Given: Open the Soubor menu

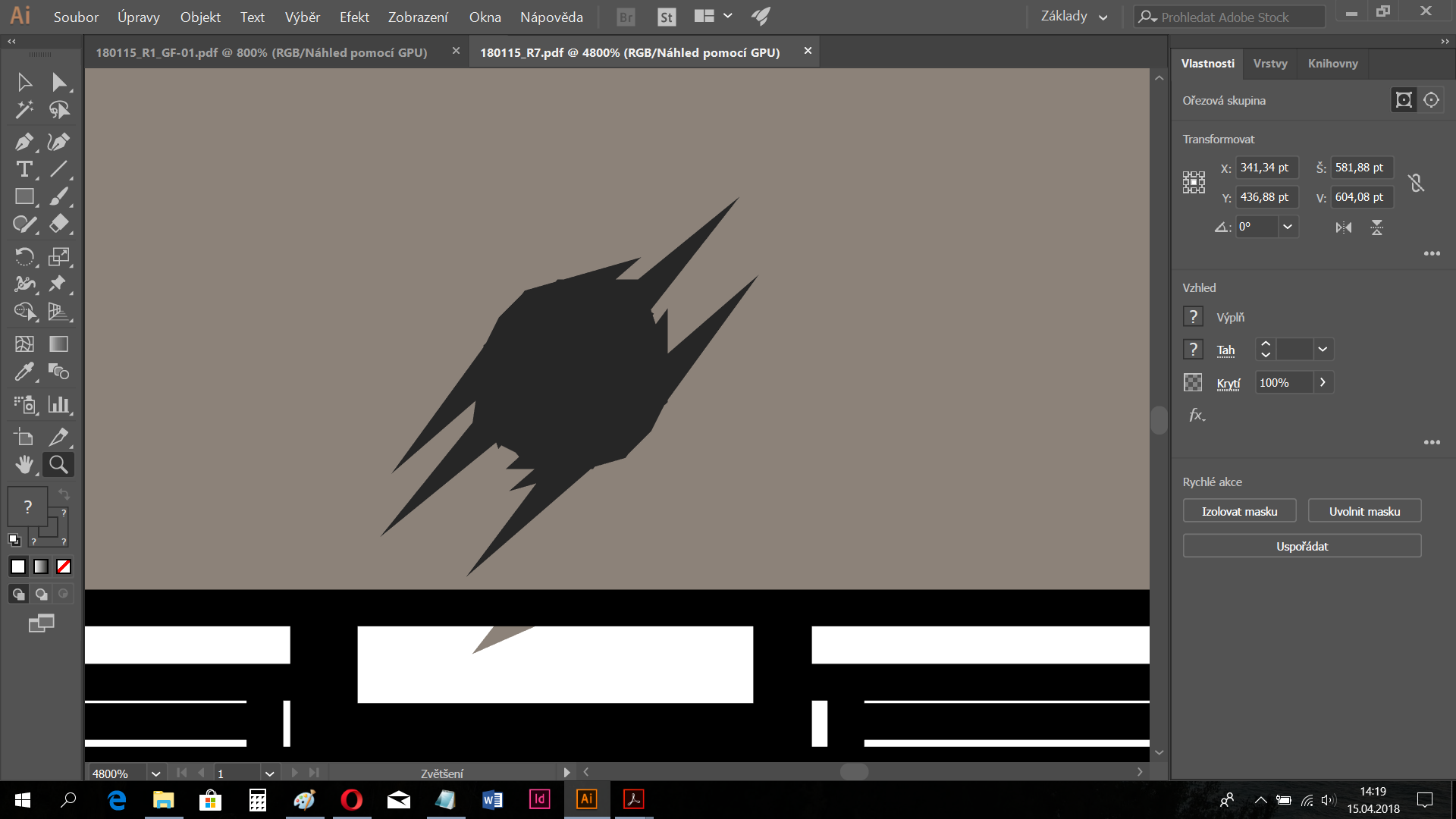Looking at the screenshot, I should (76, 17).
